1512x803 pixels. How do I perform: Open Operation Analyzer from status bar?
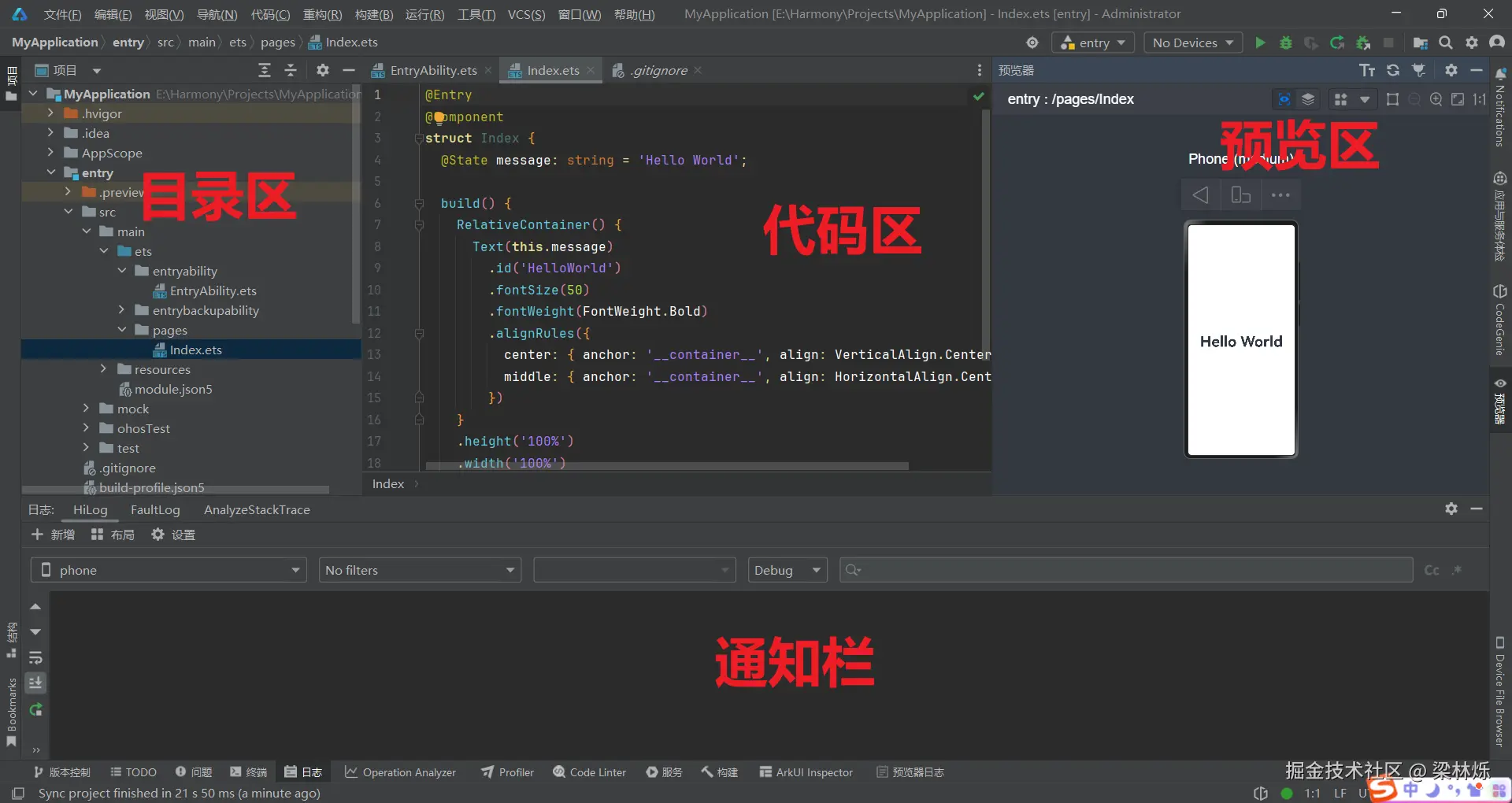tap(400, 772)
